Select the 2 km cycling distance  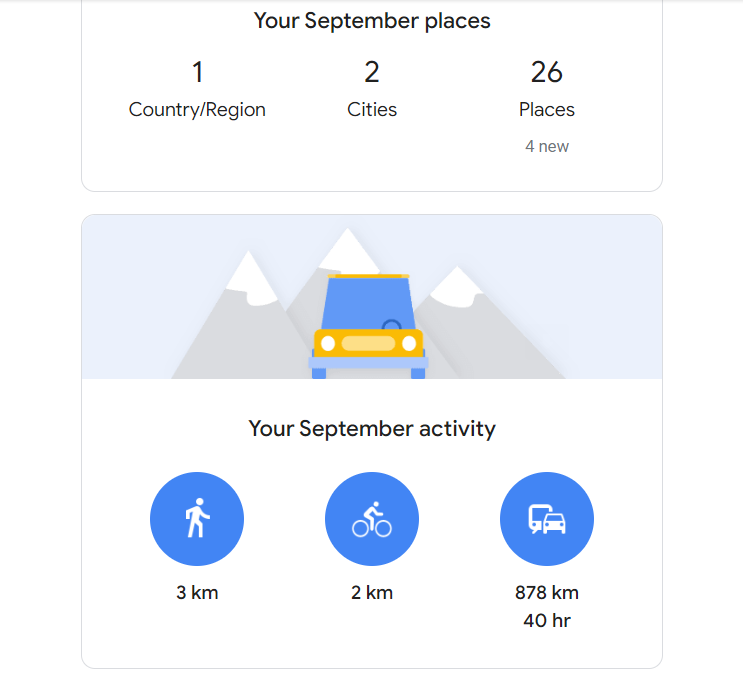point(372,593)
